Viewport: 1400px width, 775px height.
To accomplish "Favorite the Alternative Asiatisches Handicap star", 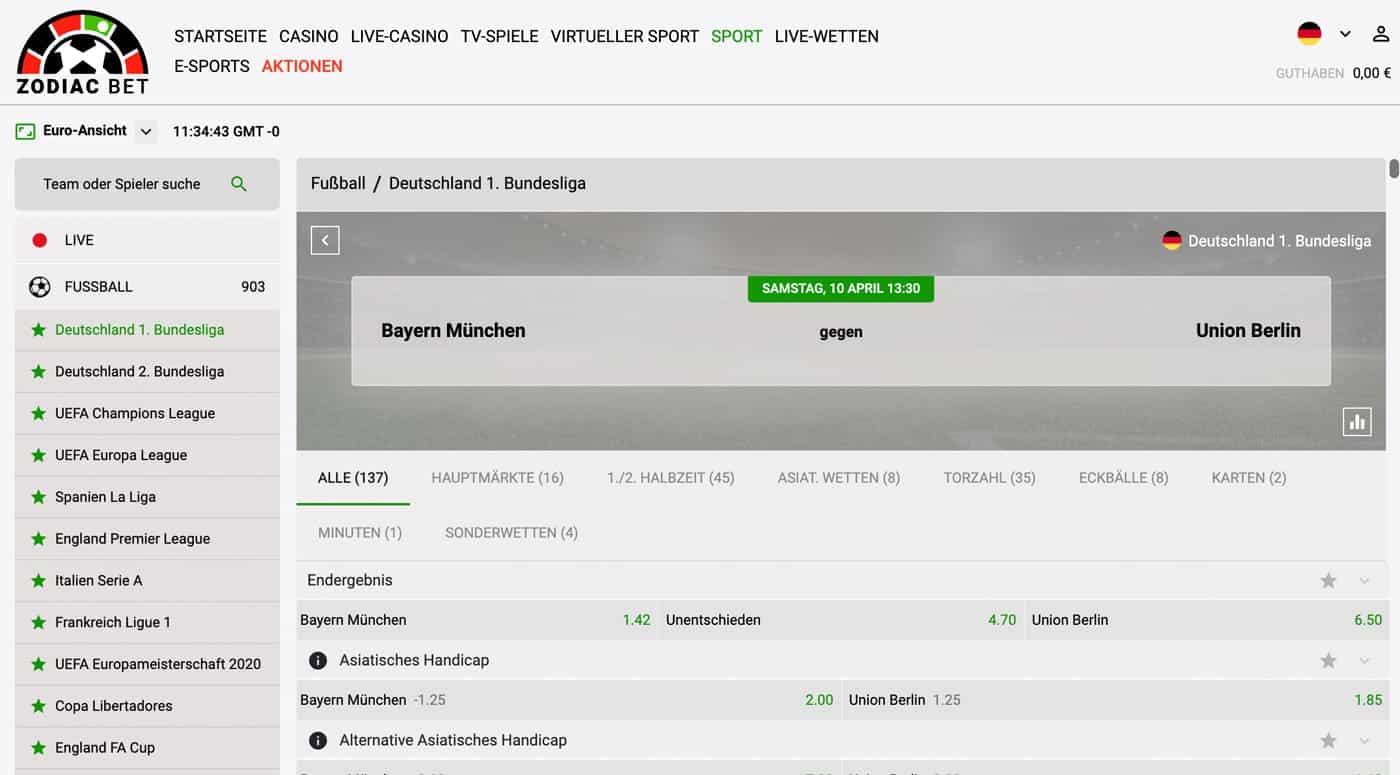I will click(x=1328, y=741).
